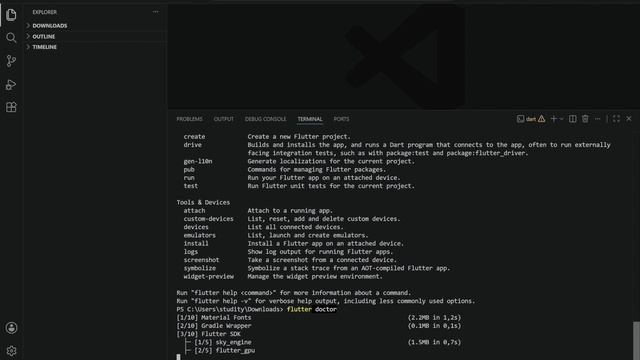Click the '[3/10] Flutter SDK' line

point(209,334)
